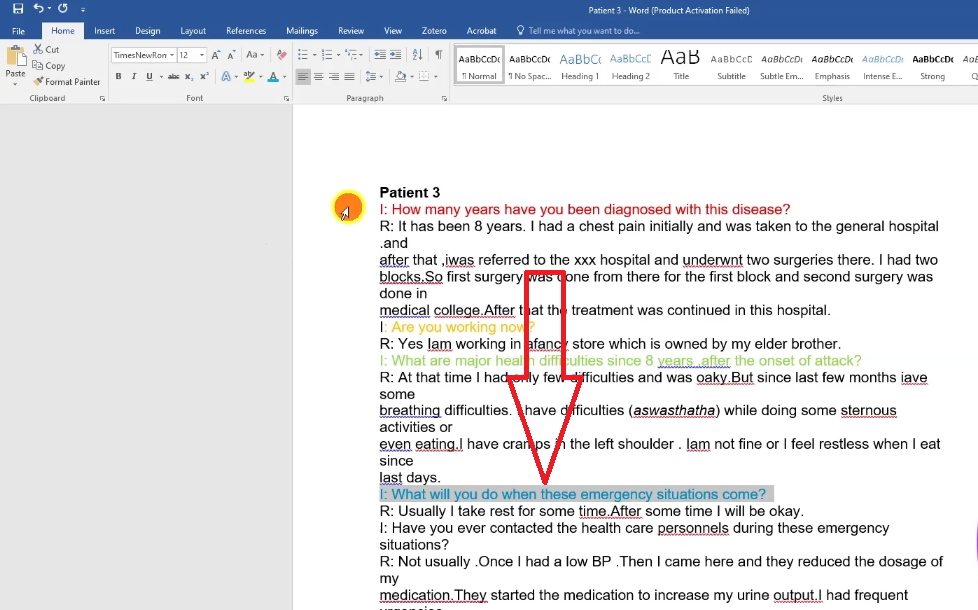Image resolution: width=978 pixels, height=610 pixels.
Task: Toggle italic formatting
Action: (134, 77)
